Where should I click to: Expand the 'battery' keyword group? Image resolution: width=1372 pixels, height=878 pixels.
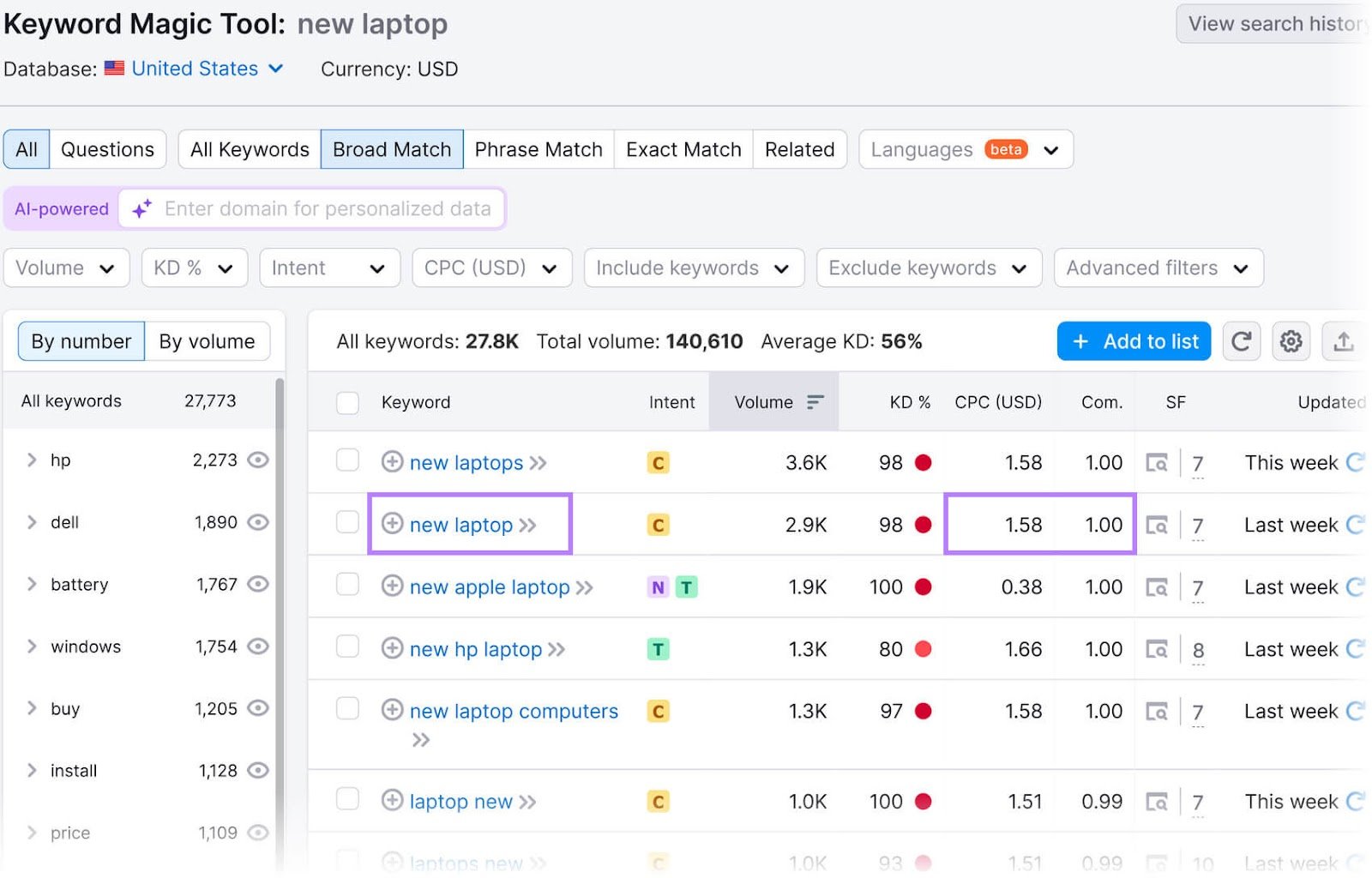tap(32, 584)
